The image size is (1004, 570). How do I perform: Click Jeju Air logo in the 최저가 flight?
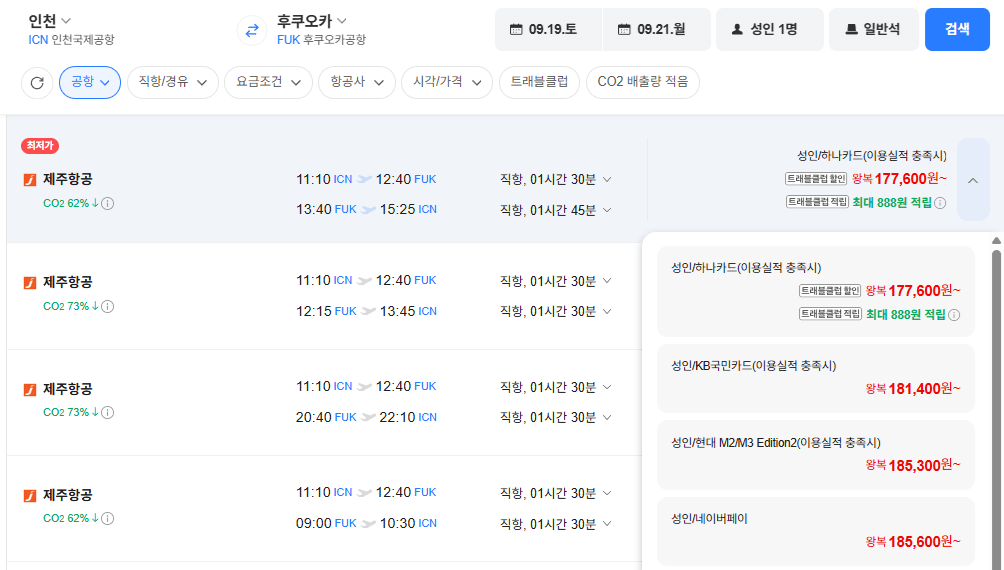30,180
